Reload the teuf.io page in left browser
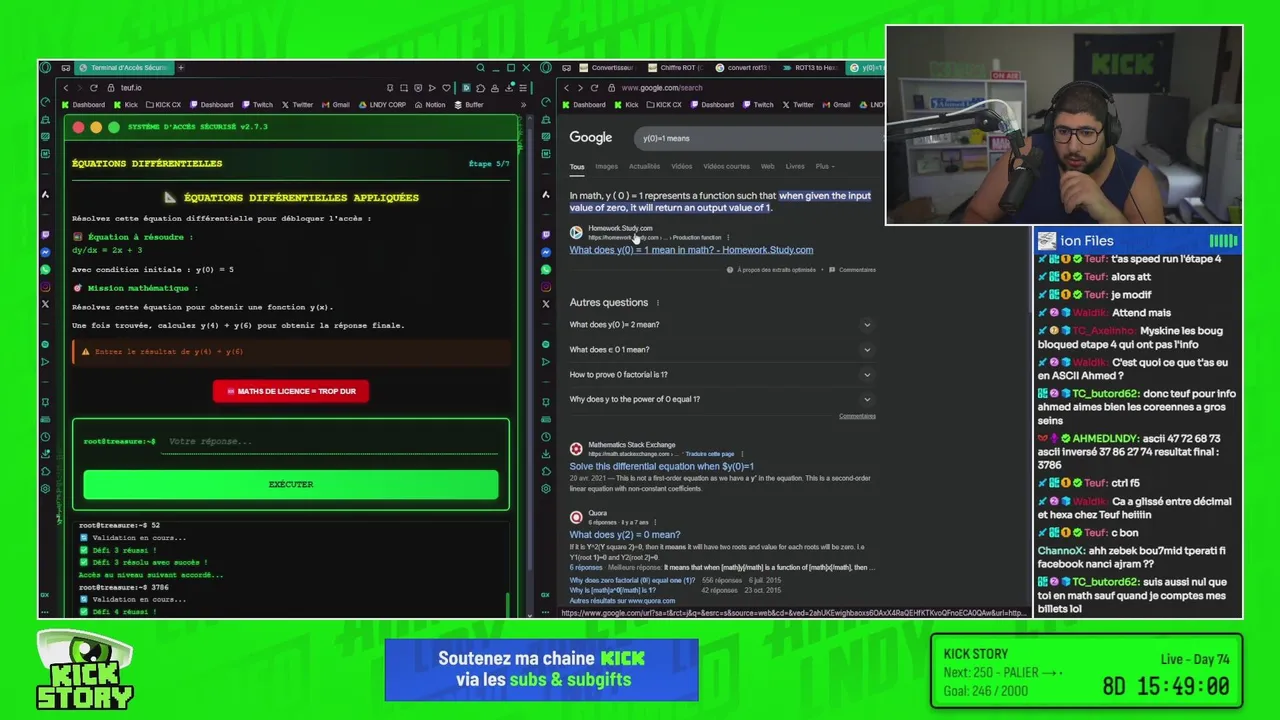The image size is (1280, 720). tap(94, 88)
